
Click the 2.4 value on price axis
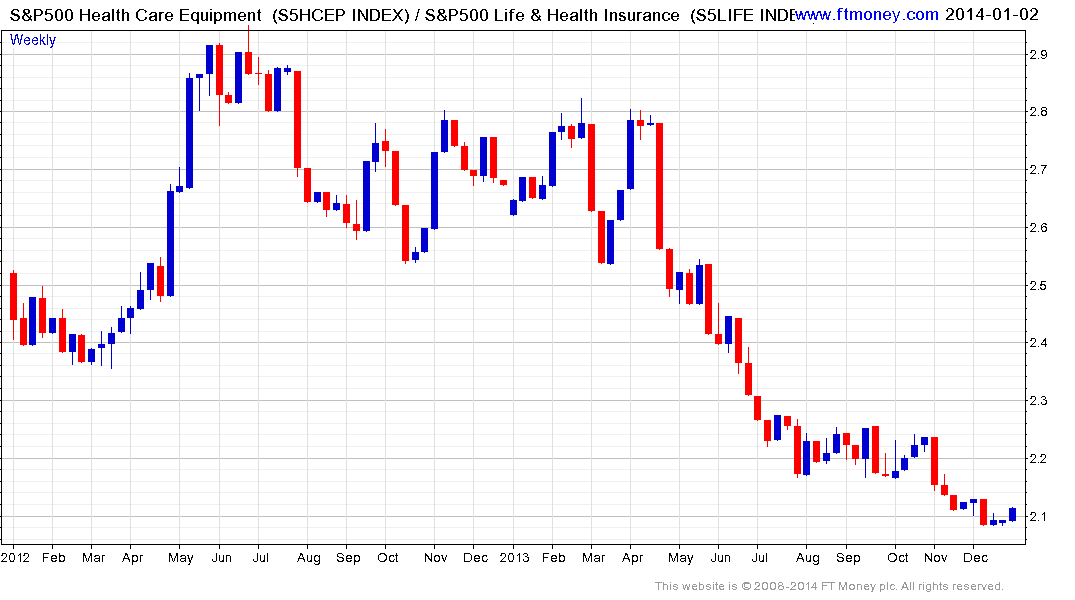pos(1038,343)
